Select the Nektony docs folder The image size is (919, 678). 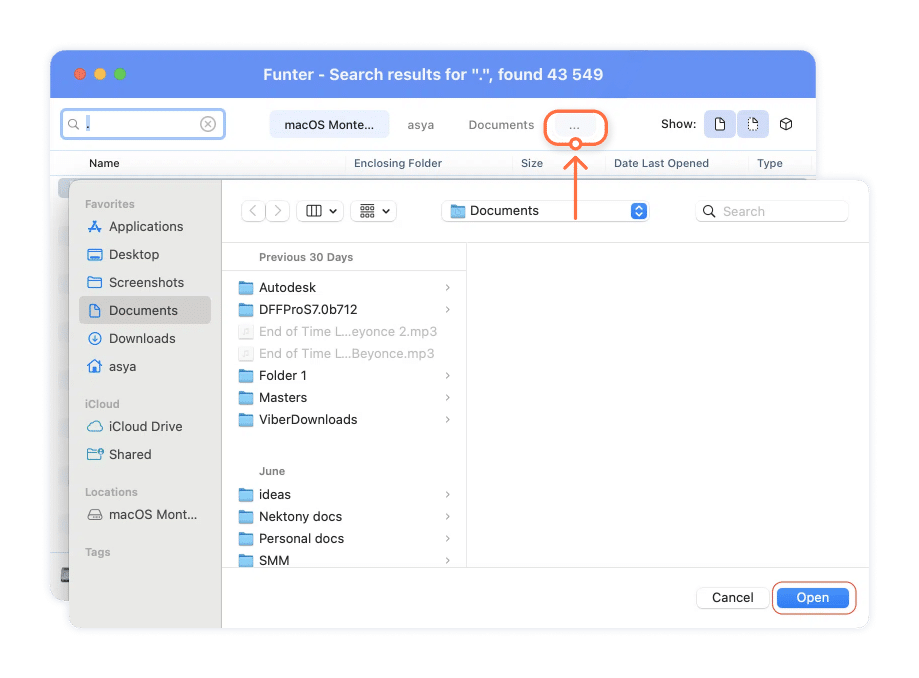coord(345,517)
